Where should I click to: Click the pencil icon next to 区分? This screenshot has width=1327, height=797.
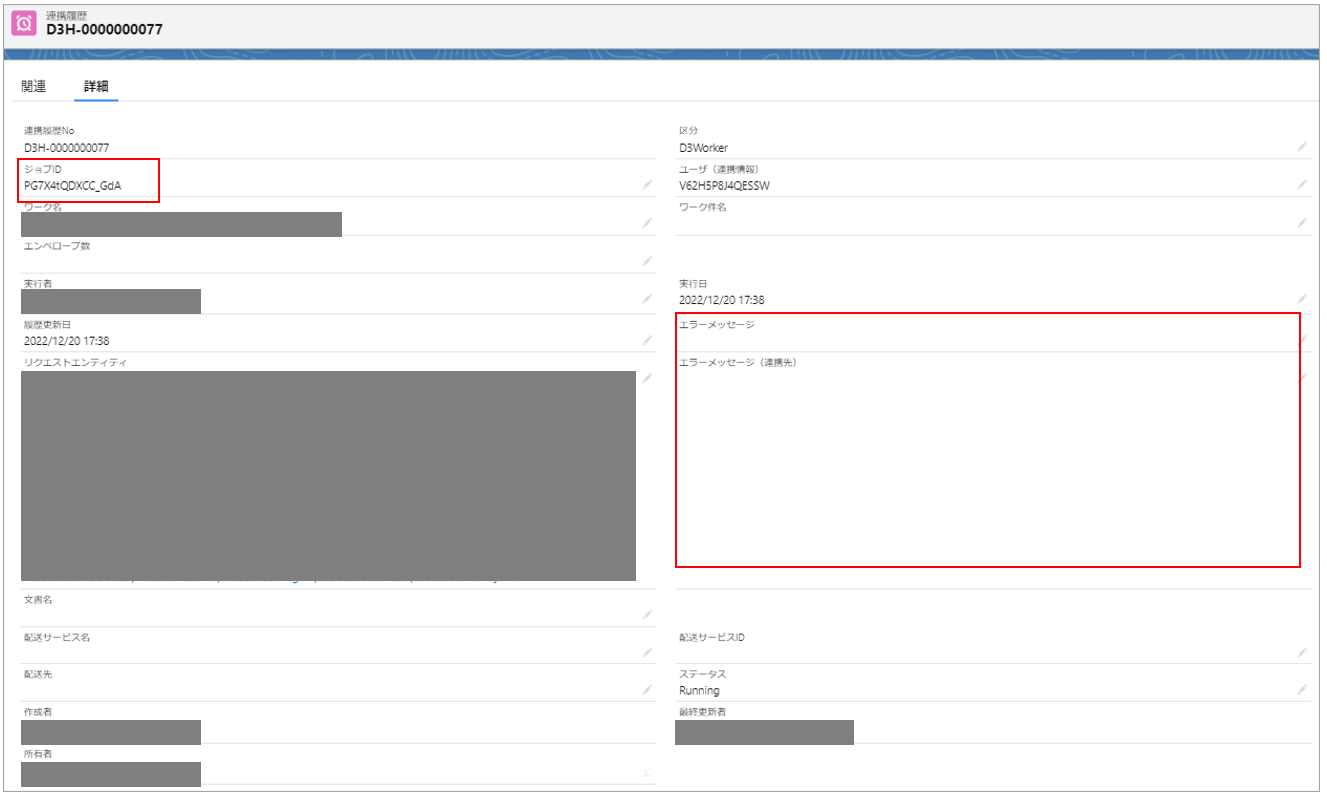(1302, 147)
